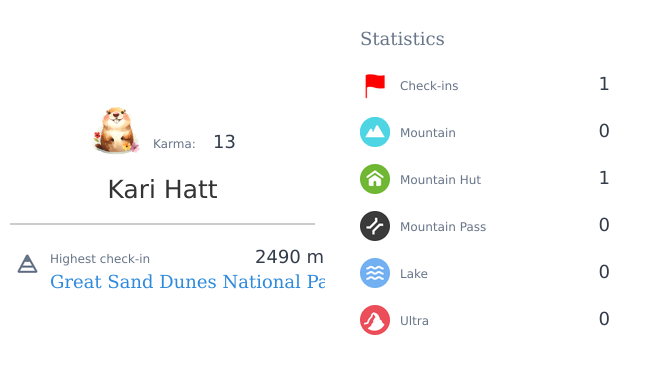This screenshot has width=650, height=385.
Task: Select the Mountain Hut label
Action: [440, 179]
